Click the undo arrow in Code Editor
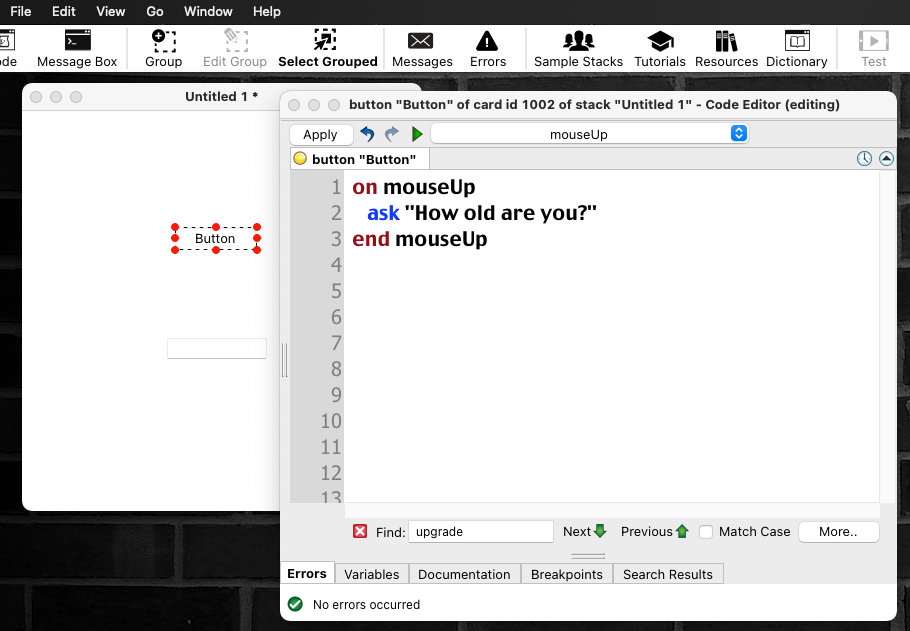910x631 pixels. pos(367,134)
